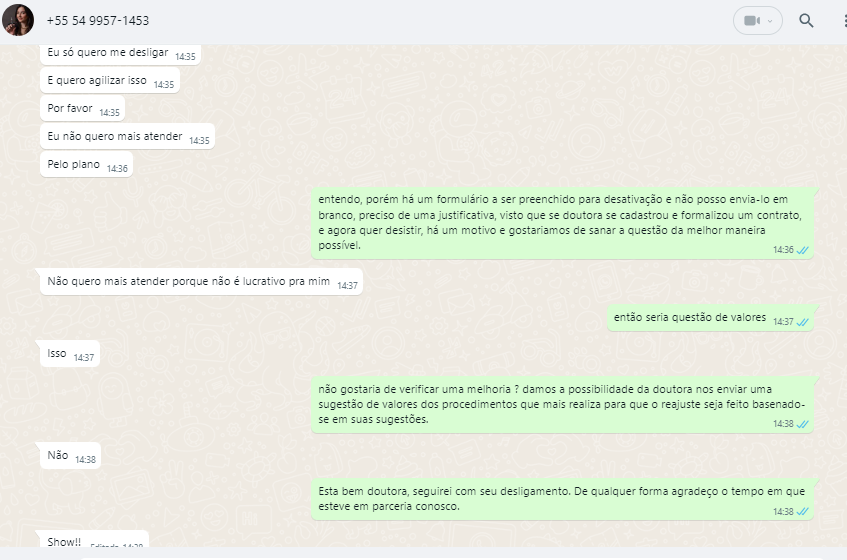
Task: Click the message 'Eu não quero mais atender'
Action: [x=127, y=137]
